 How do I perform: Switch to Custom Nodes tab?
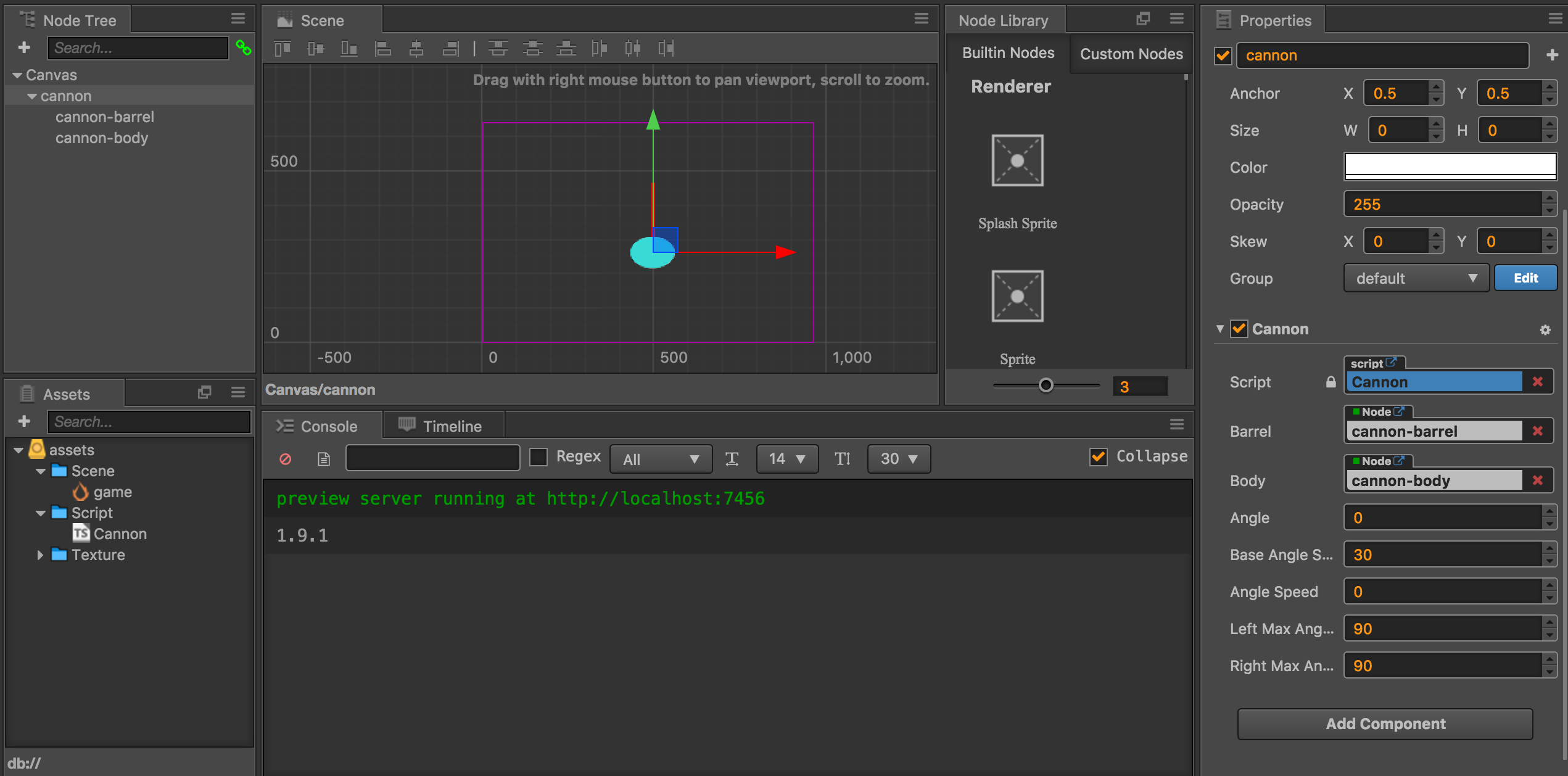coord(1131,54)
